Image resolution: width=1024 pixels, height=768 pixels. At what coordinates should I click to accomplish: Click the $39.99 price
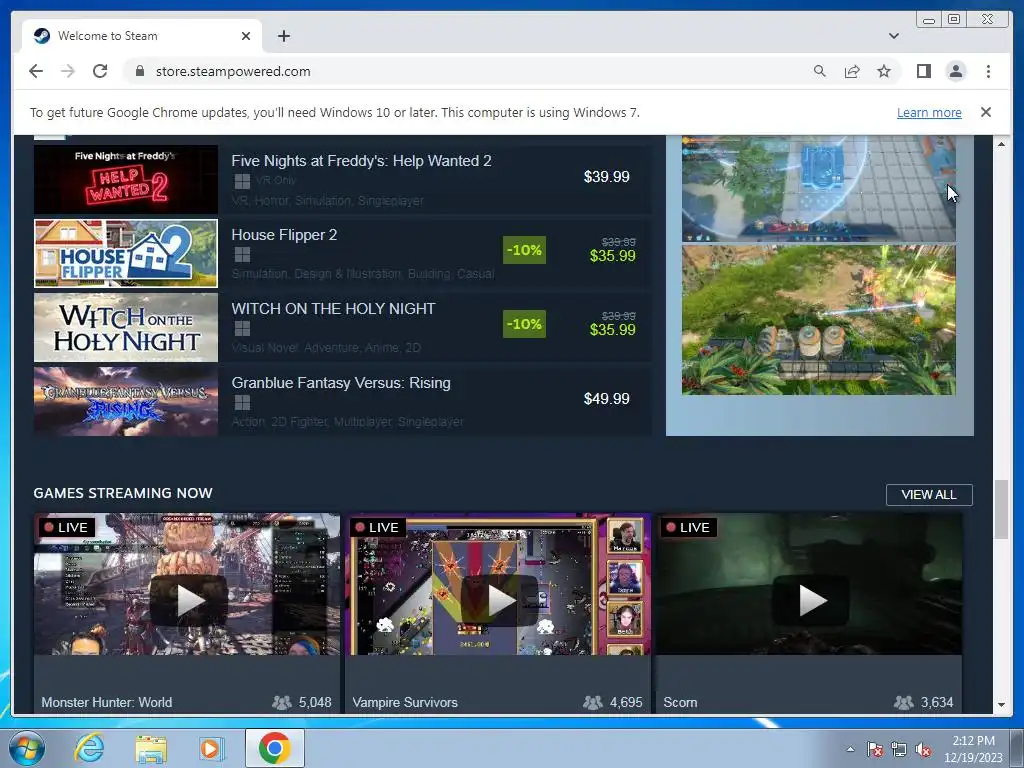(607, 177)
